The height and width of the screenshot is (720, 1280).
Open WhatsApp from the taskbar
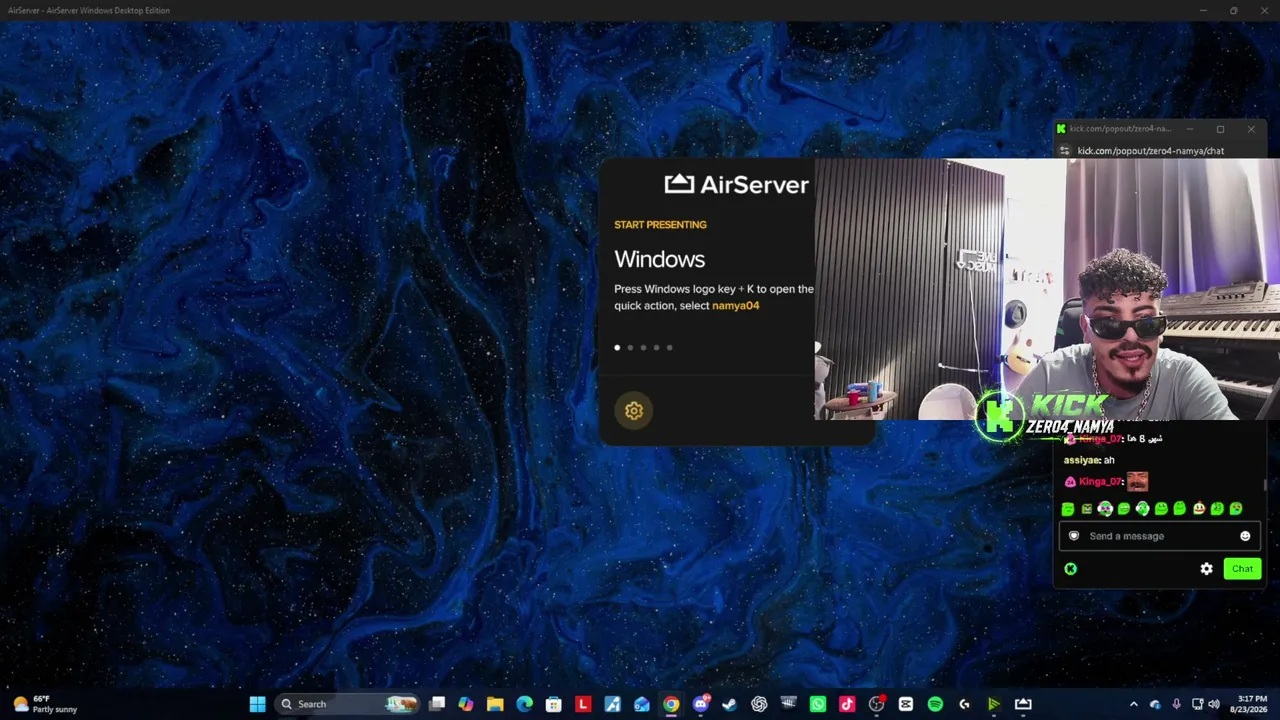click(x=818, y=704)
